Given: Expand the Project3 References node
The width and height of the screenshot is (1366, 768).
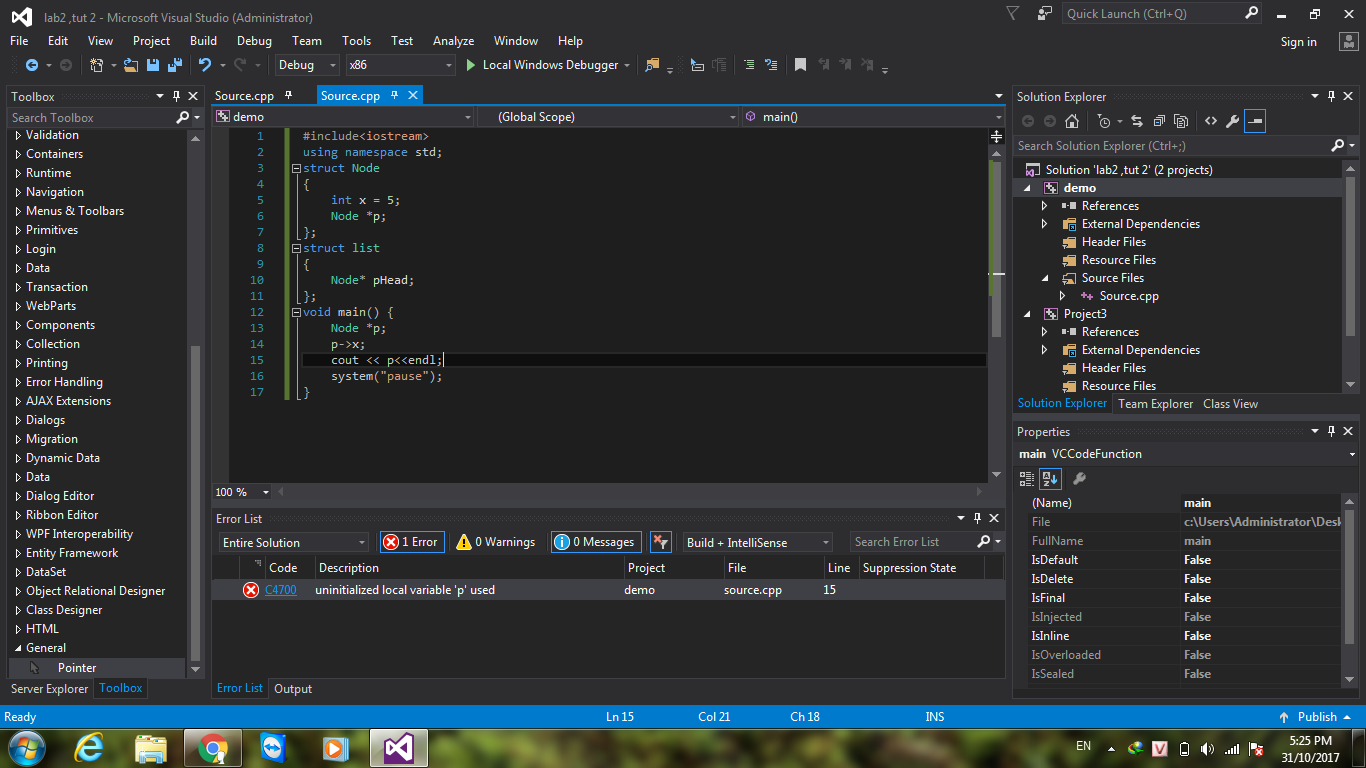Looking at the screenshot, I should click(x=1045, y=332).
